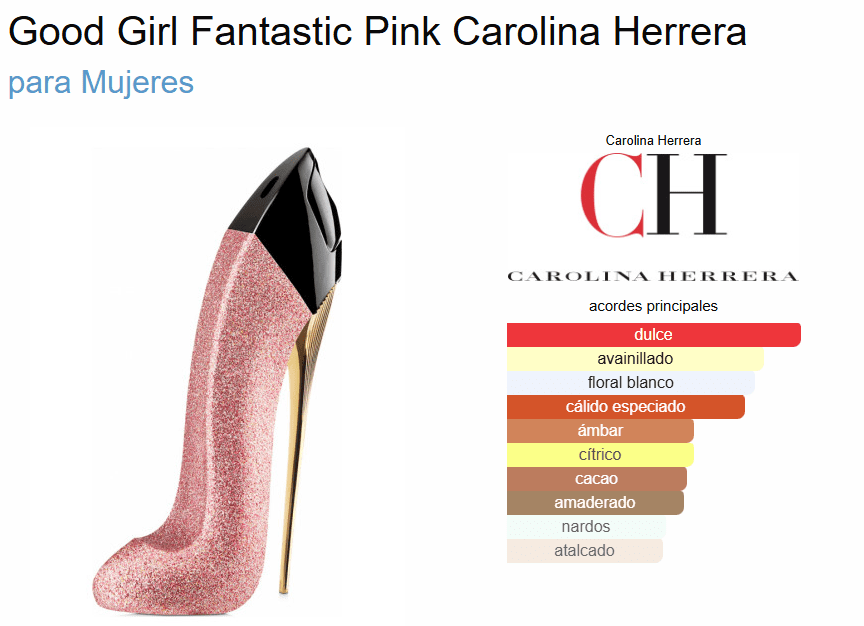Click the red CH logo image
Viewport: 864px width, 626px height.
[654, 217]
